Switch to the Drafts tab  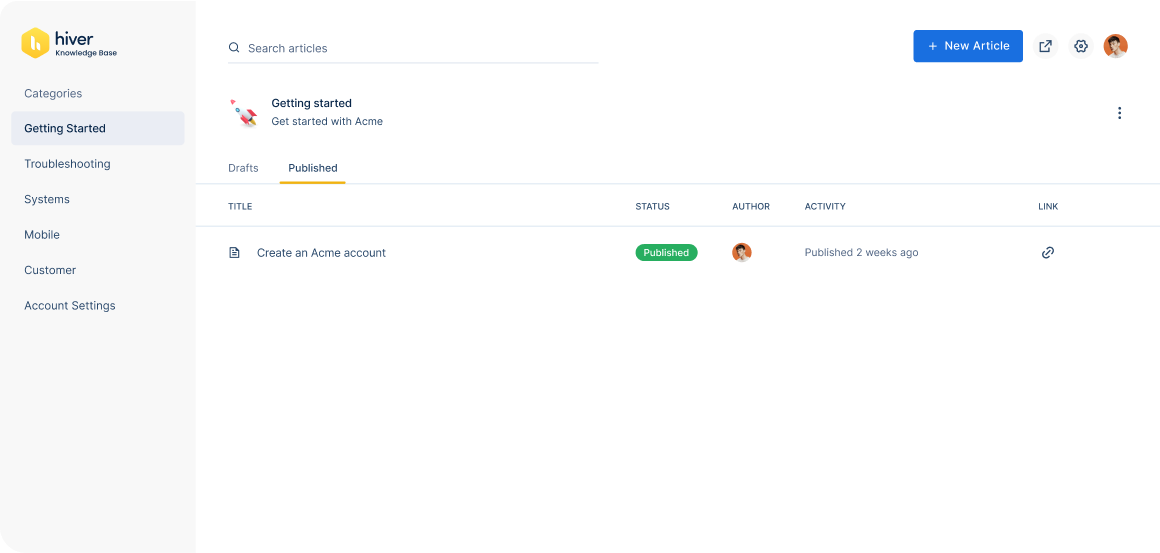pyautogui.click(x=243, y=168)
